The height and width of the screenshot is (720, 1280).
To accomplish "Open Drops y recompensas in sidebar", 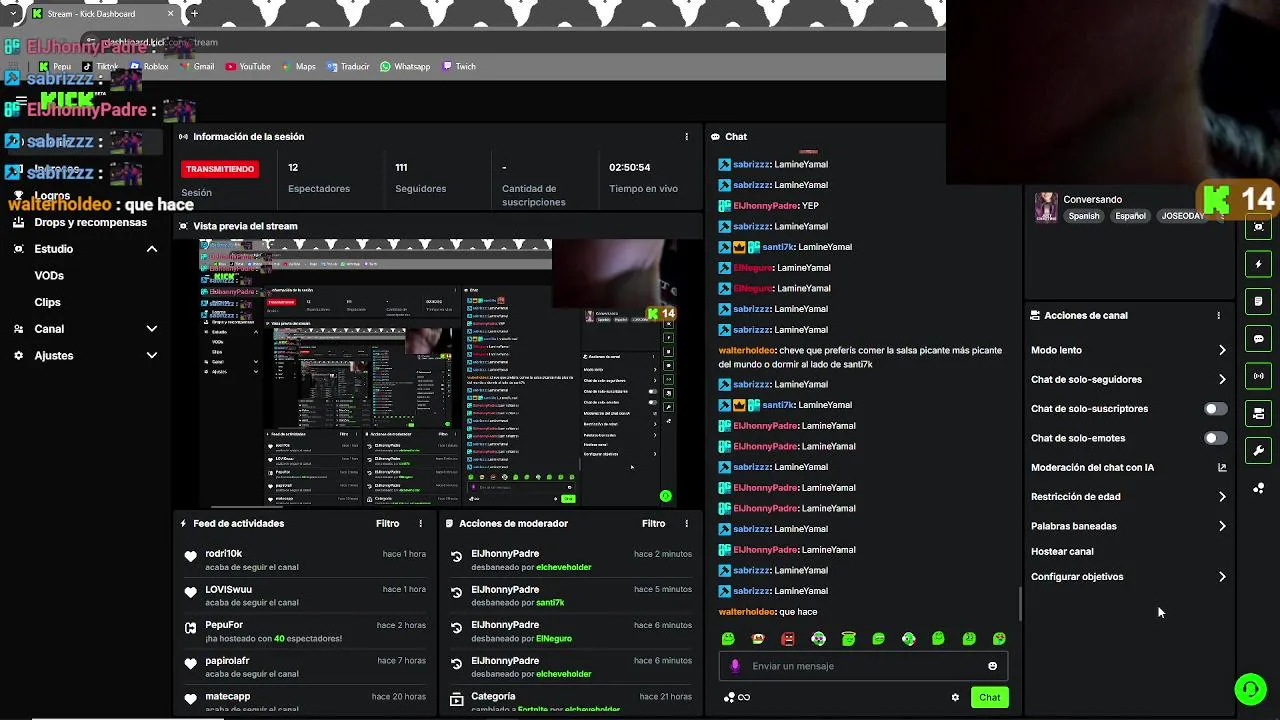I will coord(90,222).
